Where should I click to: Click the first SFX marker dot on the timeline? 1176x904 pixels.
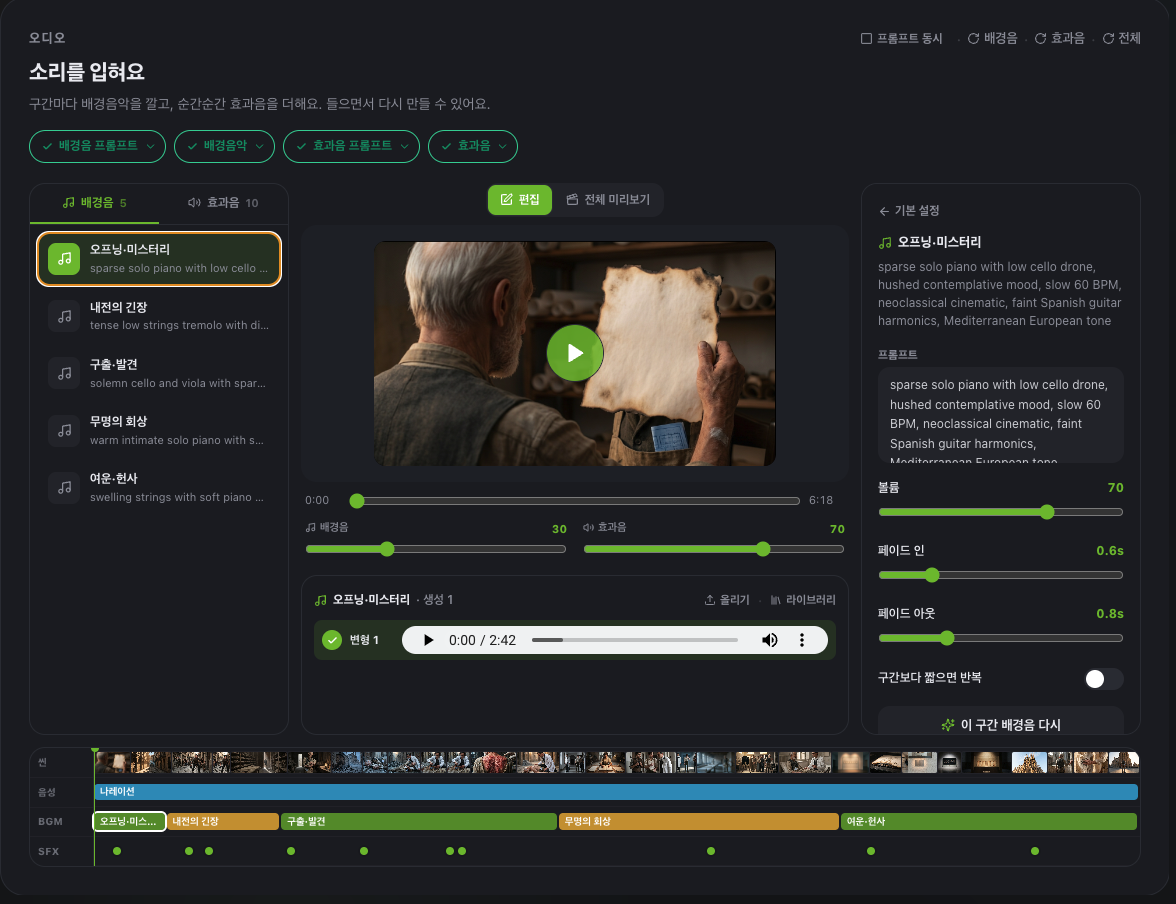(117, 851)
